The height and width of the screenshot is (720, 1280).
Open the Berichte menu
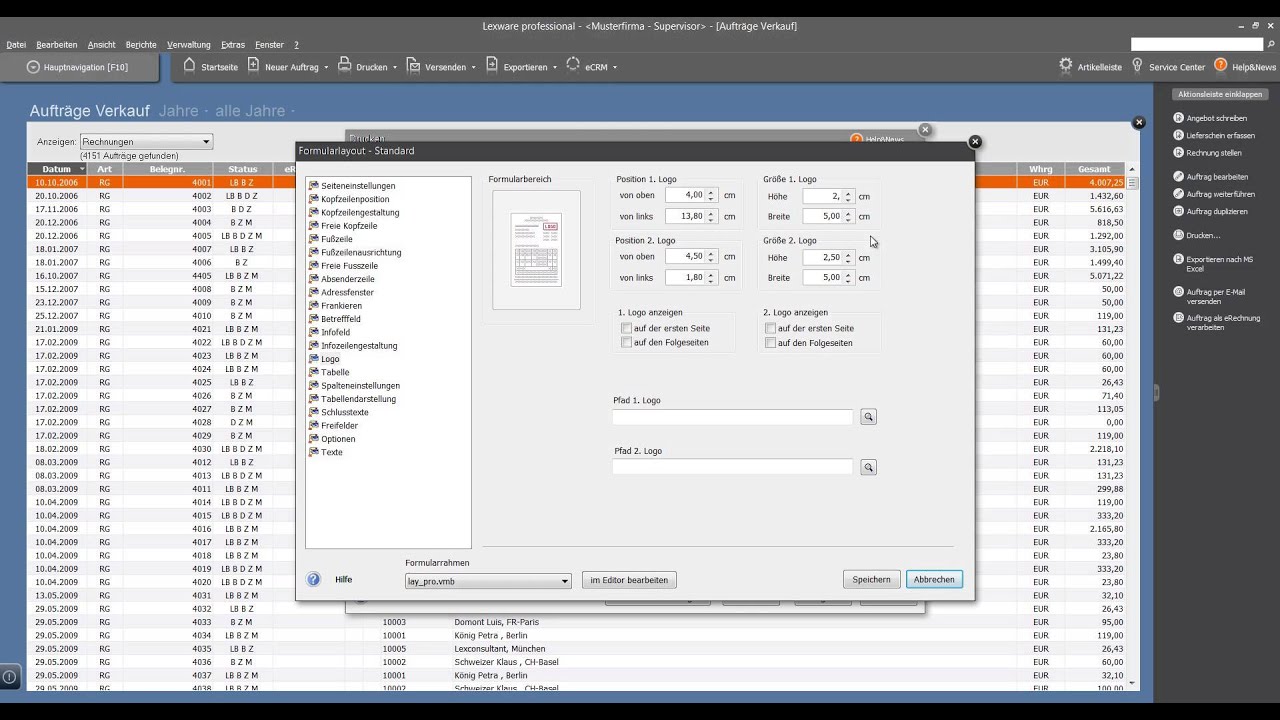pos(140,45)
